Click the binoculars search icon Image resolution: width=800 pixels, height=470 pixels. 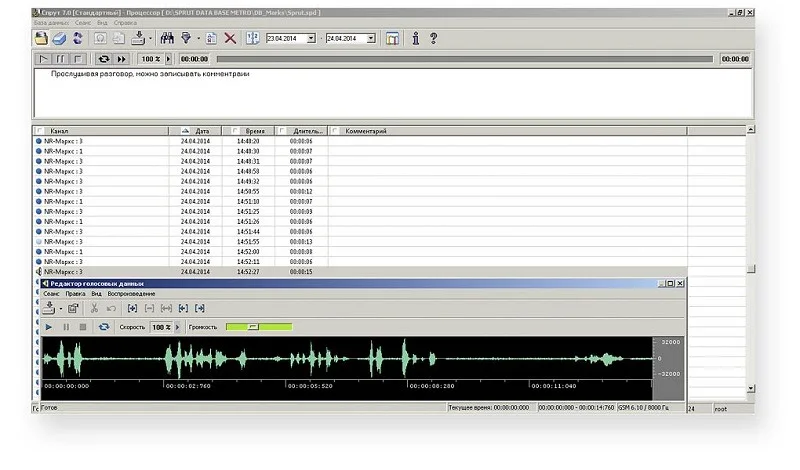point(167,38)
